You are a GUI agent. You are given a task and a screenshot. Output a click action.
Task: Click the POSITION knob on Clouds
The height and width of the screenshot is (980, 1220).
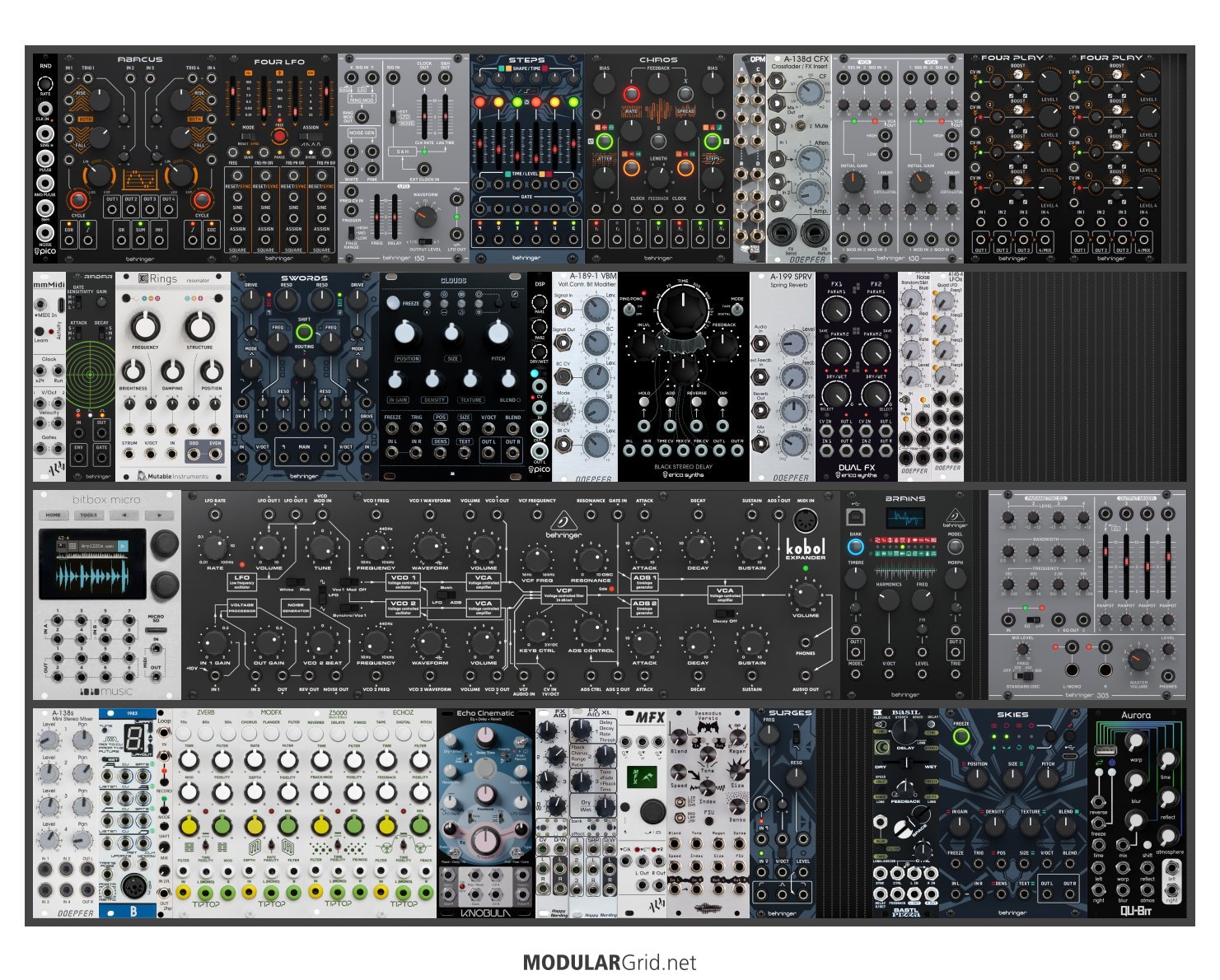(x=404, y=333)
